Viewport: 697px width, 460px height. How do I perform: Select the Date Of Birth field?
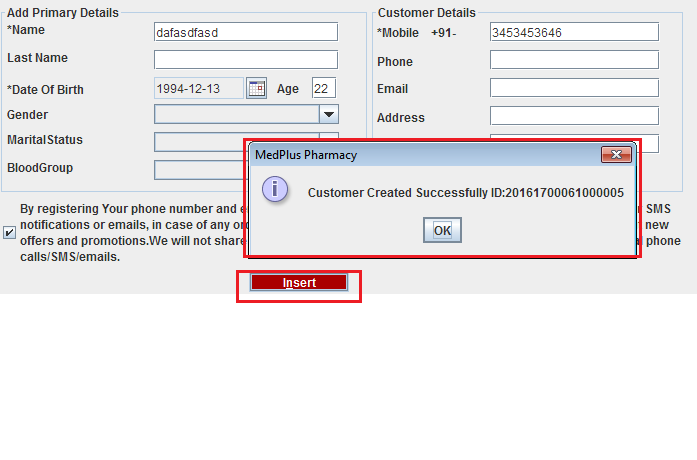click(x=199, y=88)
